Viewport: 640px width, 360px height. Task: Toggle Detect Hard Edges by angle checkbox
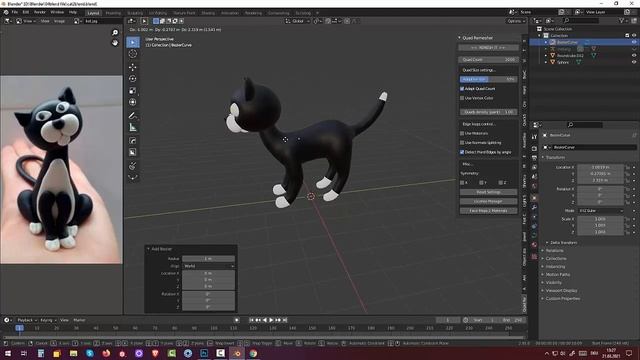coord(462,152)
